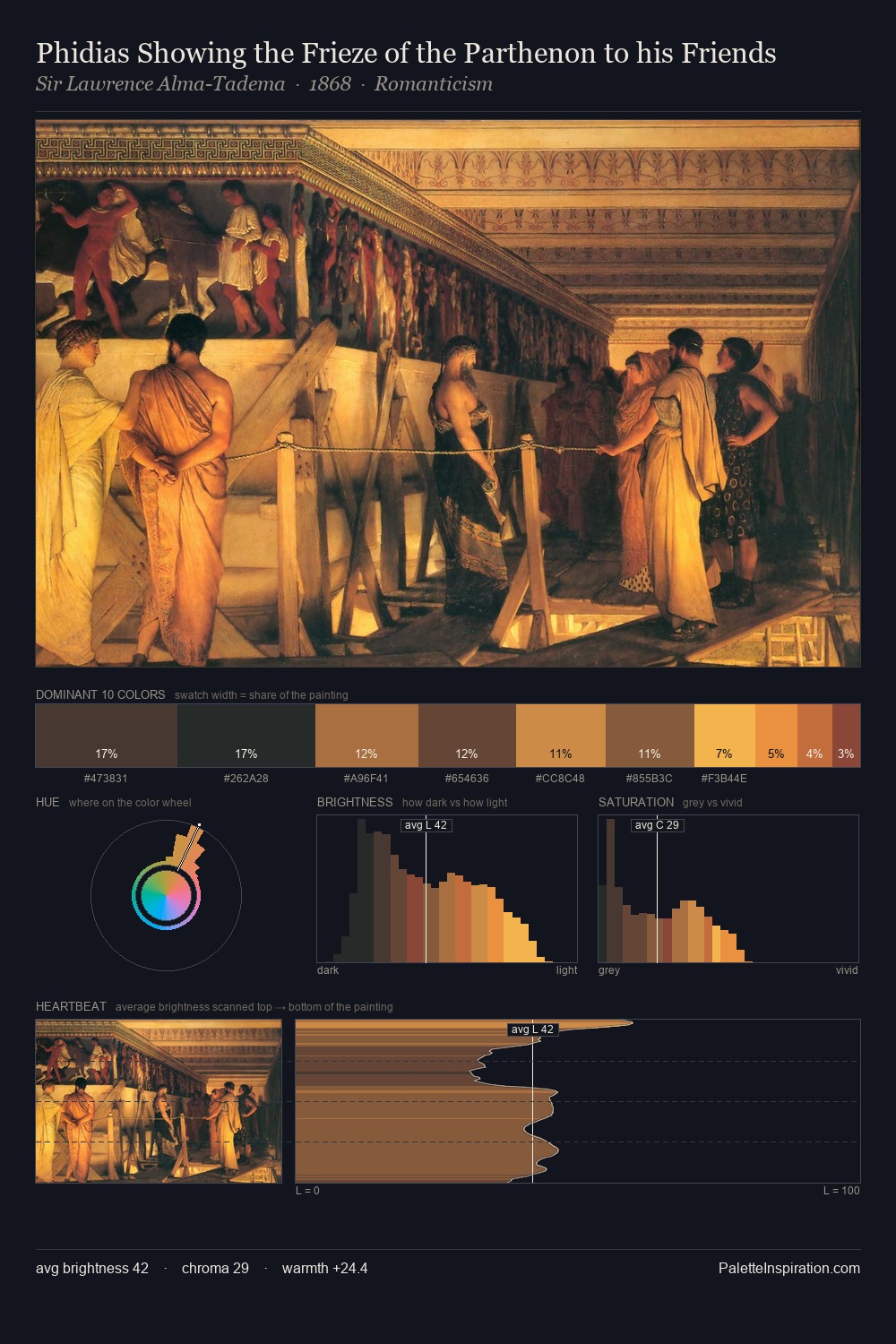Click the hex code text #F3B44E
The width and height of the screenshot is (896, 1344).
coord(724,779)
